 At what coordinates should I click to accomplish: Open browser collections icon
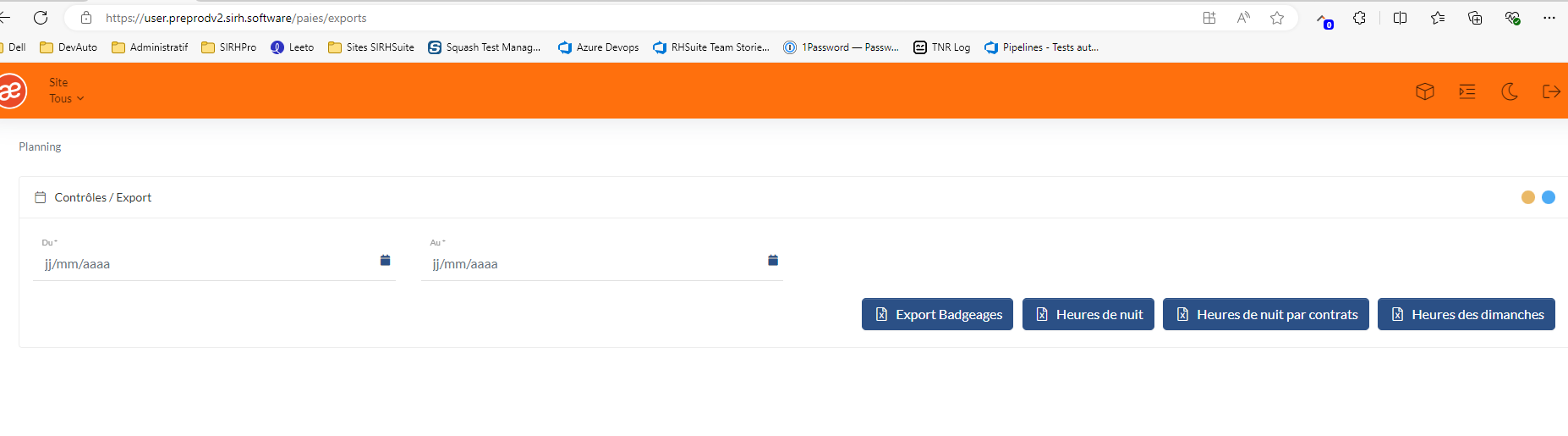pos(1475,18)
